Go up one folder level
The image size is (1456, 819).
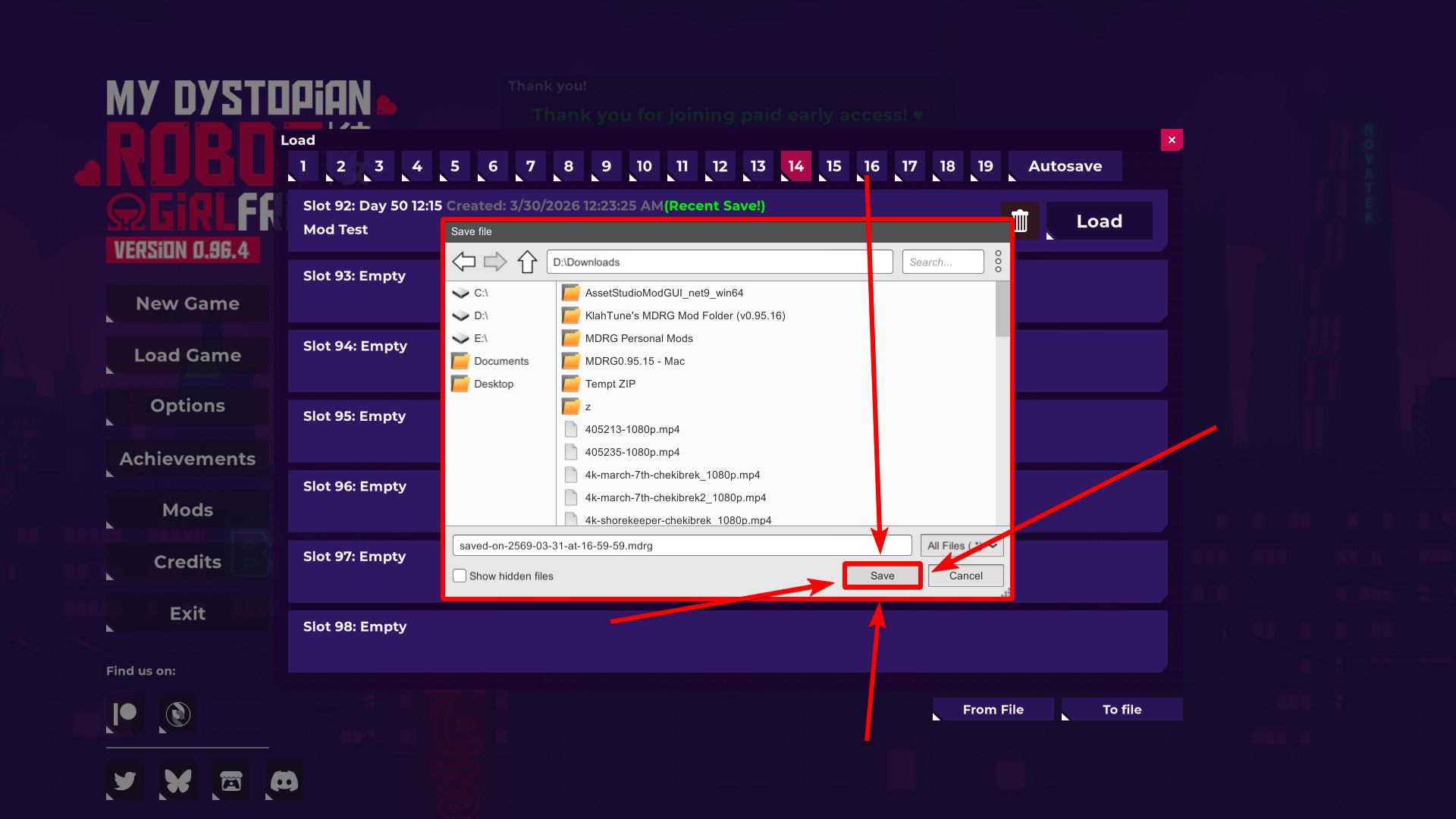527,262
